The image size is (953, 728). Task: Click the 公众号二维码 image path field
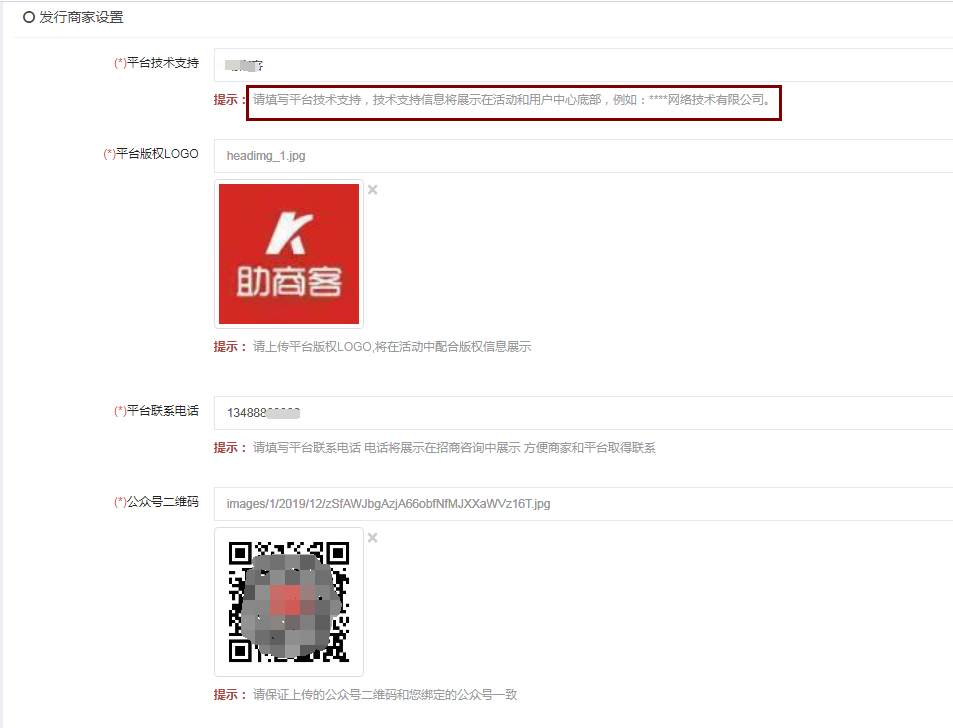click(583, 504)
